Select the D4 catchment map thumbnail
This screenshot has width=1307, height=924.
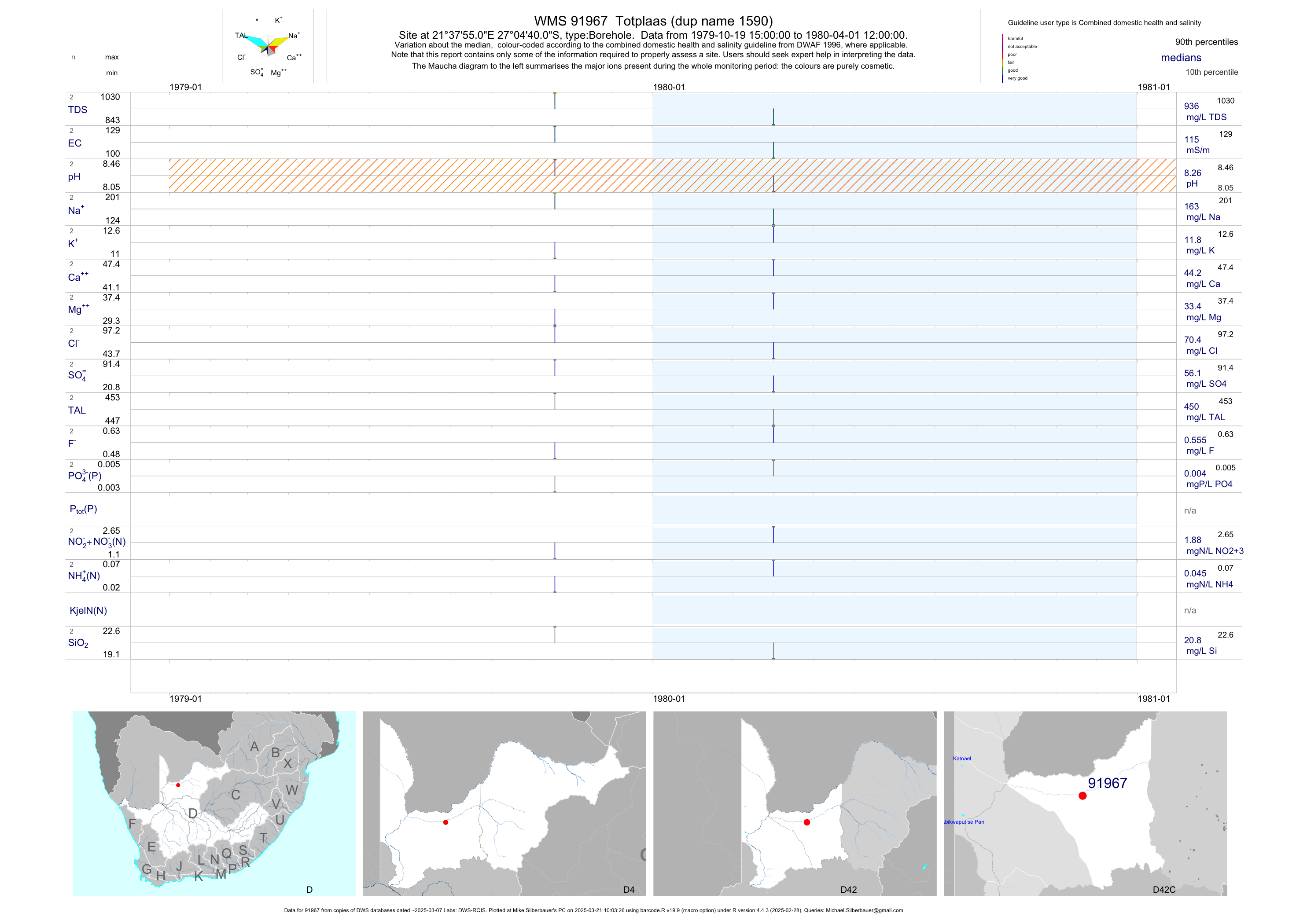504,803
